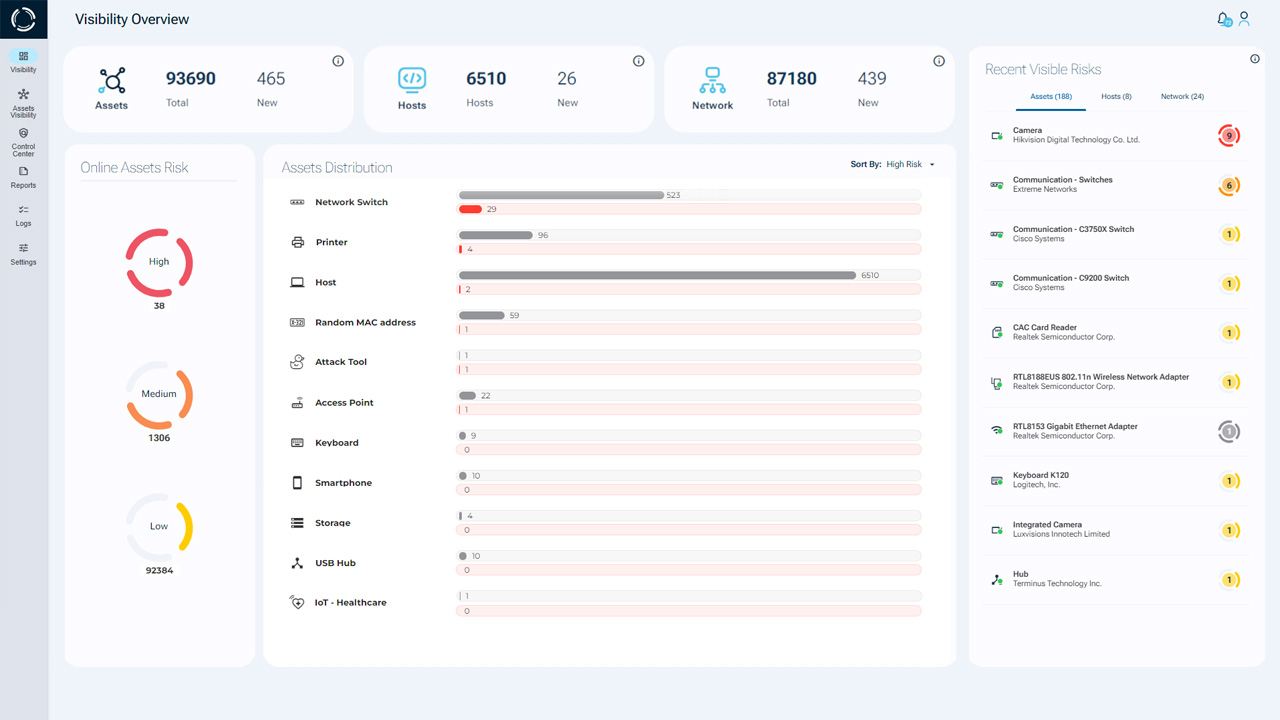Click the High risk donut chart
Image resolution: width=1280 pixels, height=720 pixels.
pos(159,262)
